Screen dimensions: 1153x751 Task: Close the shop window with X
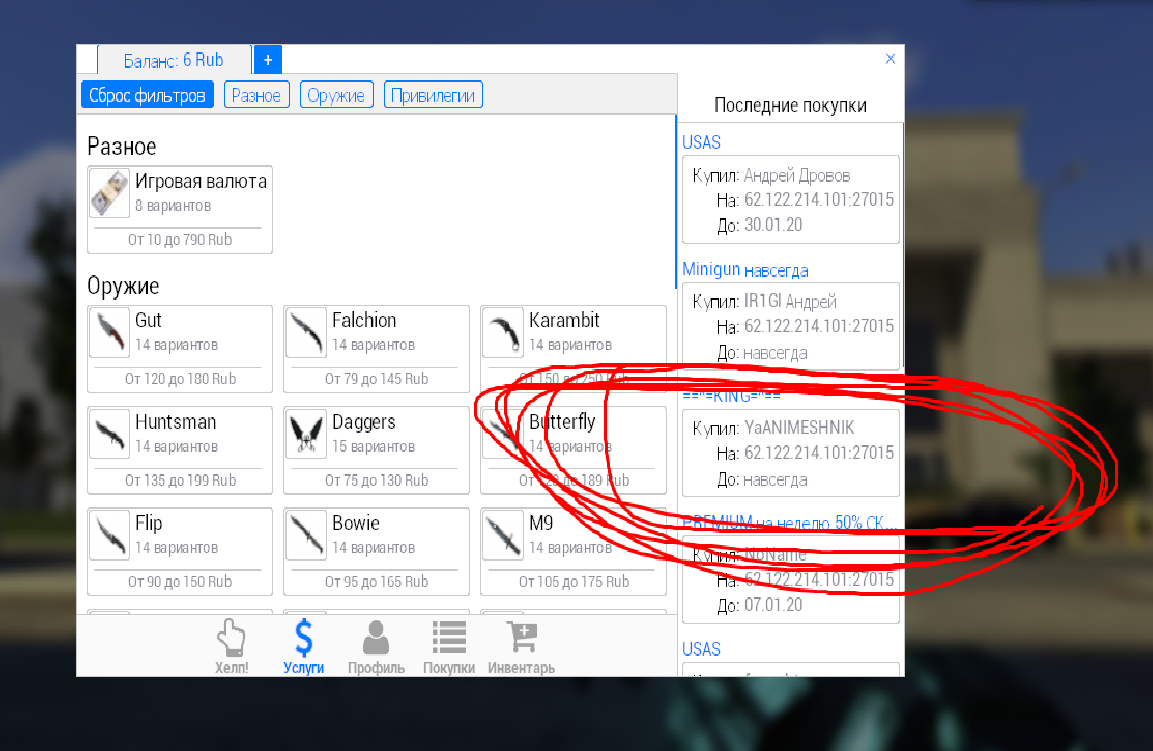(x=890, y=59)
